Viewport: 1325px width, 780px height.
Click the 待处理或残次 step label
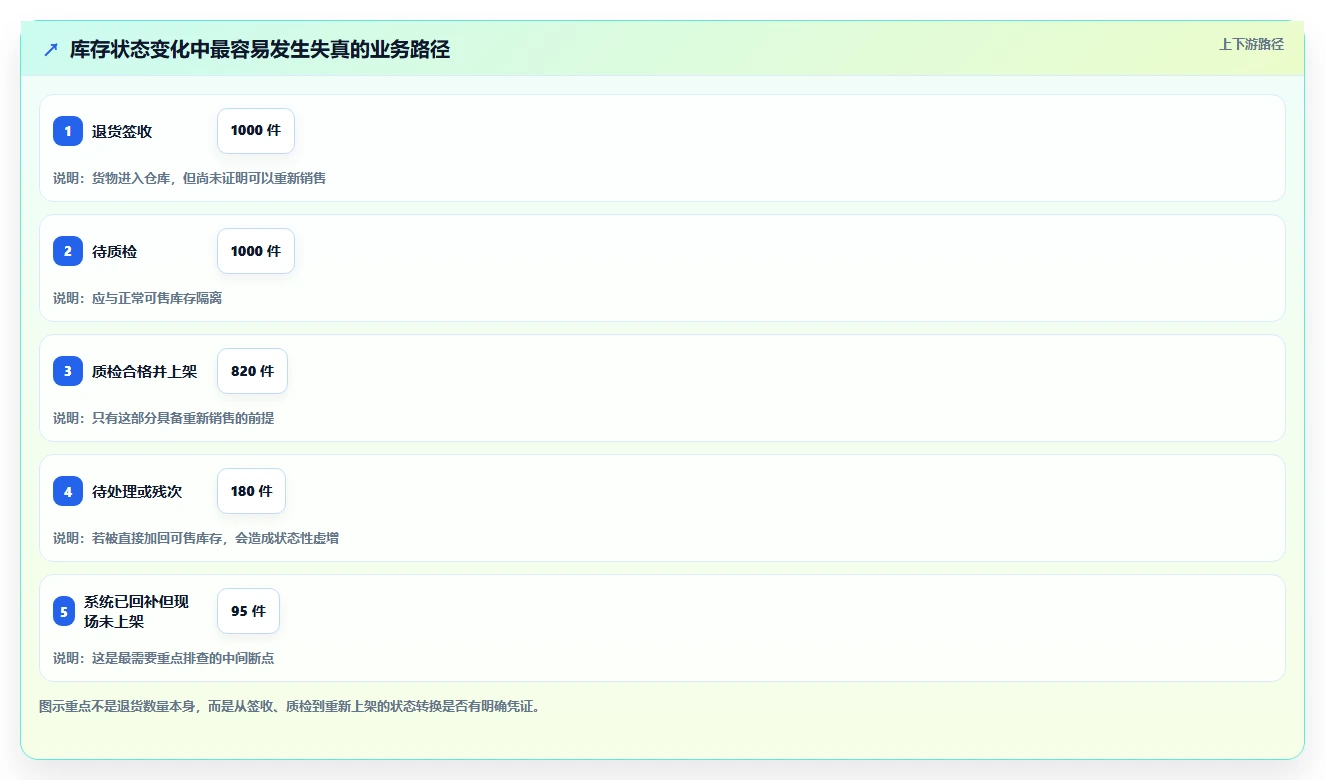[137, 492]
